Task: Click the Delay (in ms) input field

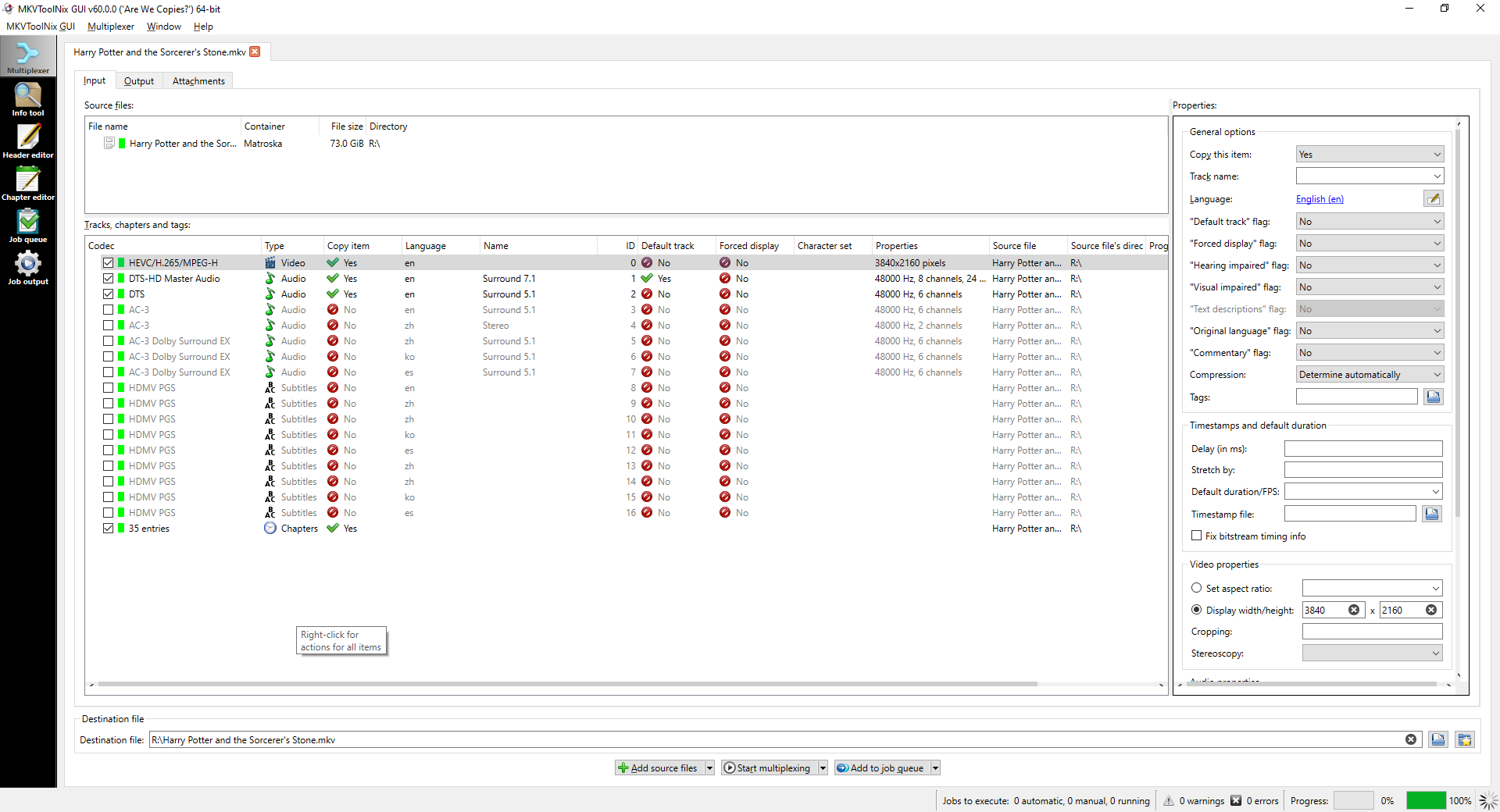Action: pos(1363,448)
